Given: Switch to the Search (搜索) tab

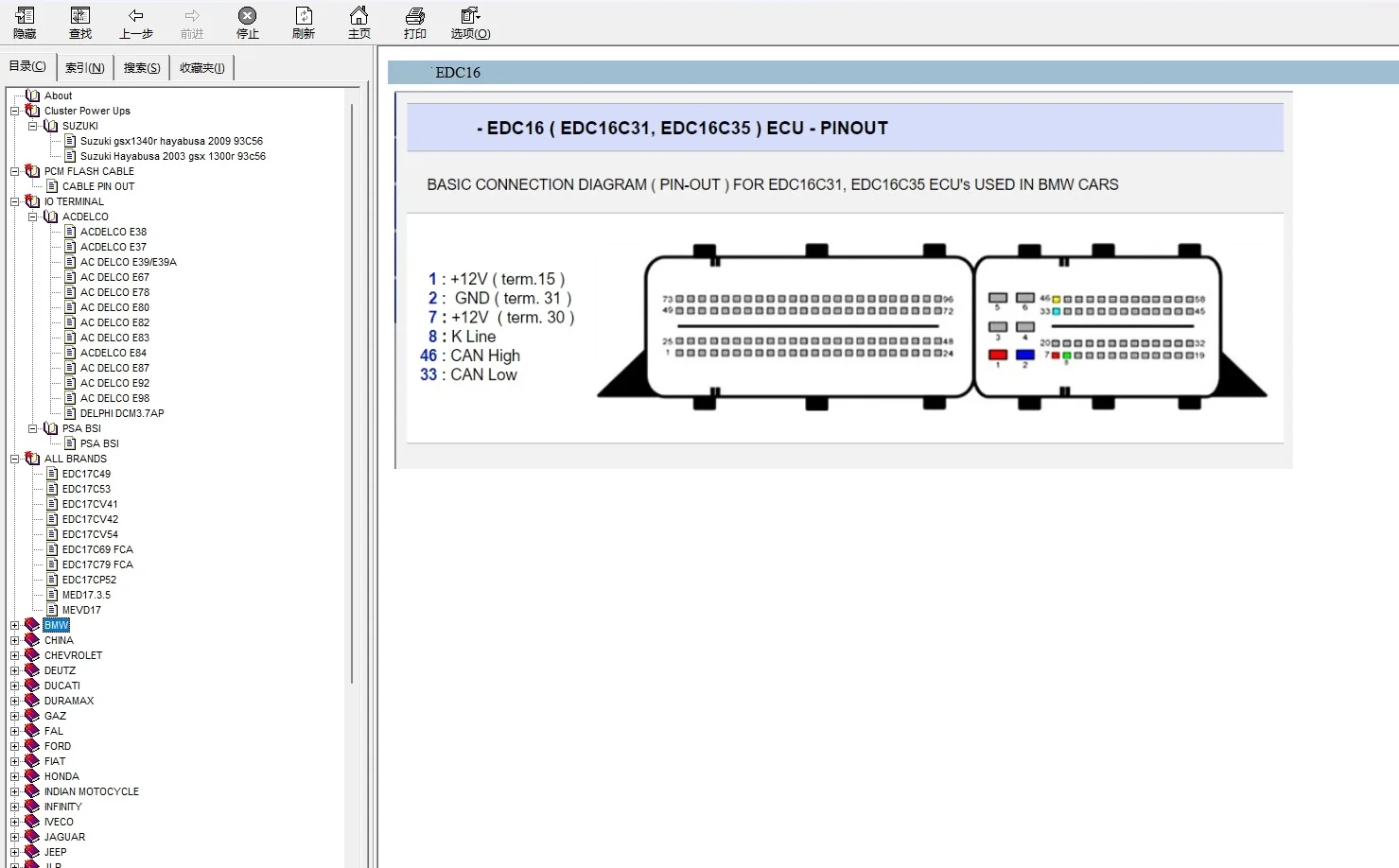Looking at the screenshot, I should coord(142,68).
